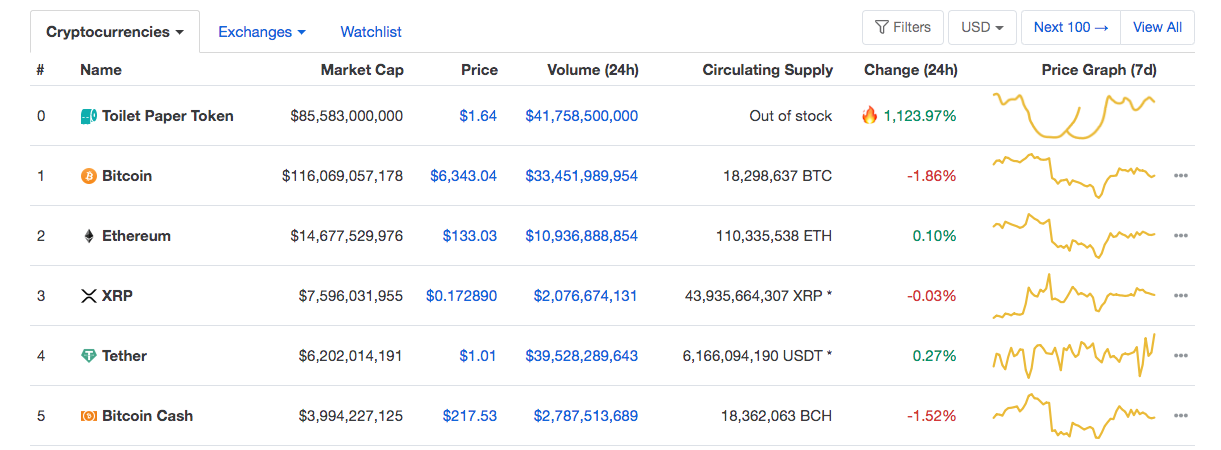1221x450 pixels.
Task: Click the fire icon beside 1,123.97%
Action: point(869,115)
